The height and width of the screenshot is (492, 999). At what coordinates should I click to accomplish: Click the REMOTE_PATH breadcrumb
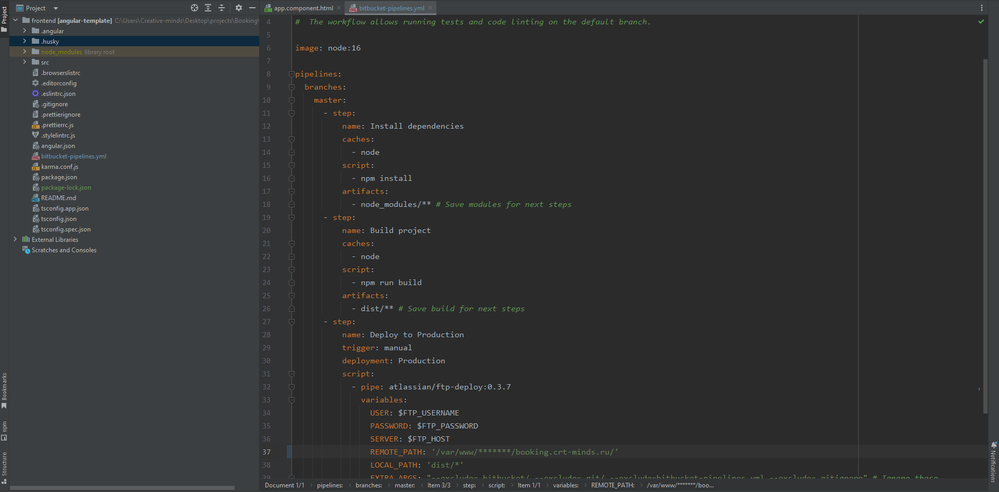click(612, 485)
